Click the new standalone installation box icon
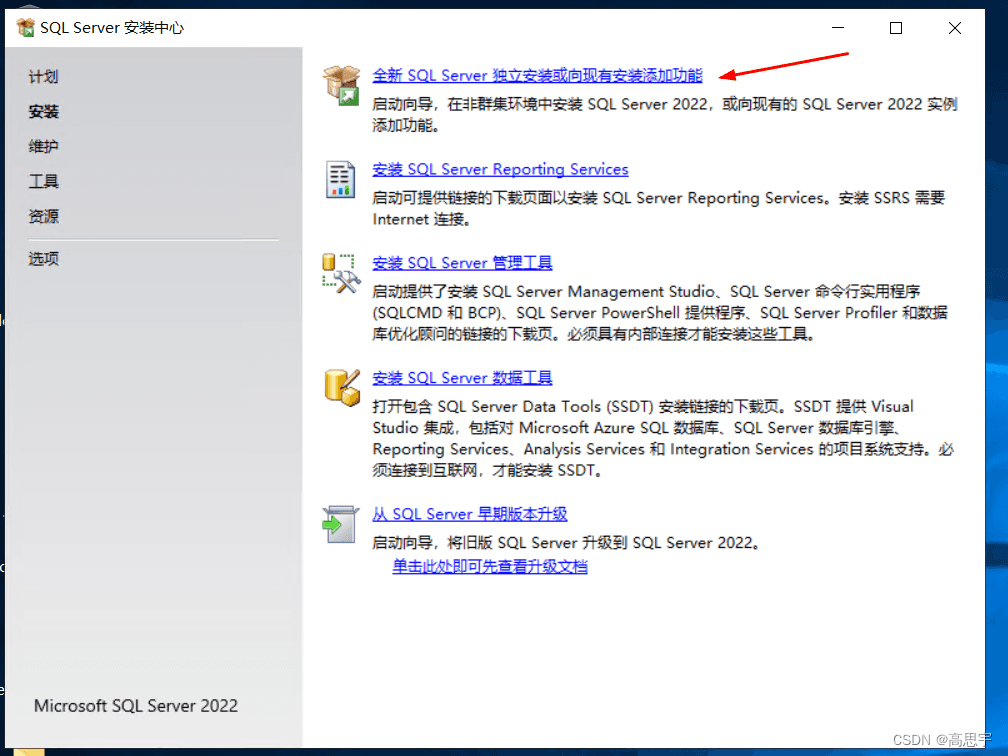This screenshot has width=1008, height=756. (x=341, y=85)
